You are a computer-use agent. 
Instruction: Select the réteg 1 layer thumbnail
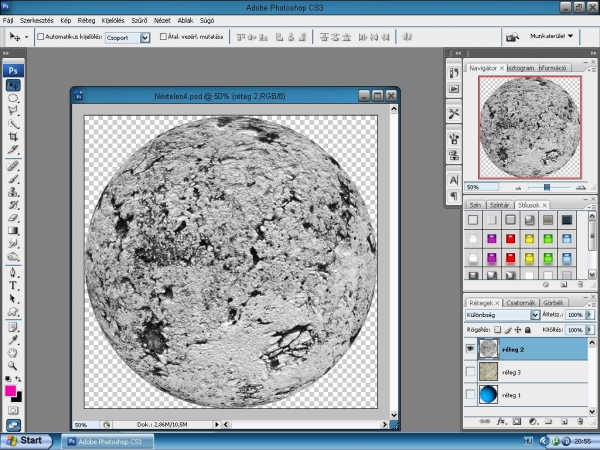pyautogui.click(x=488, y=395)
